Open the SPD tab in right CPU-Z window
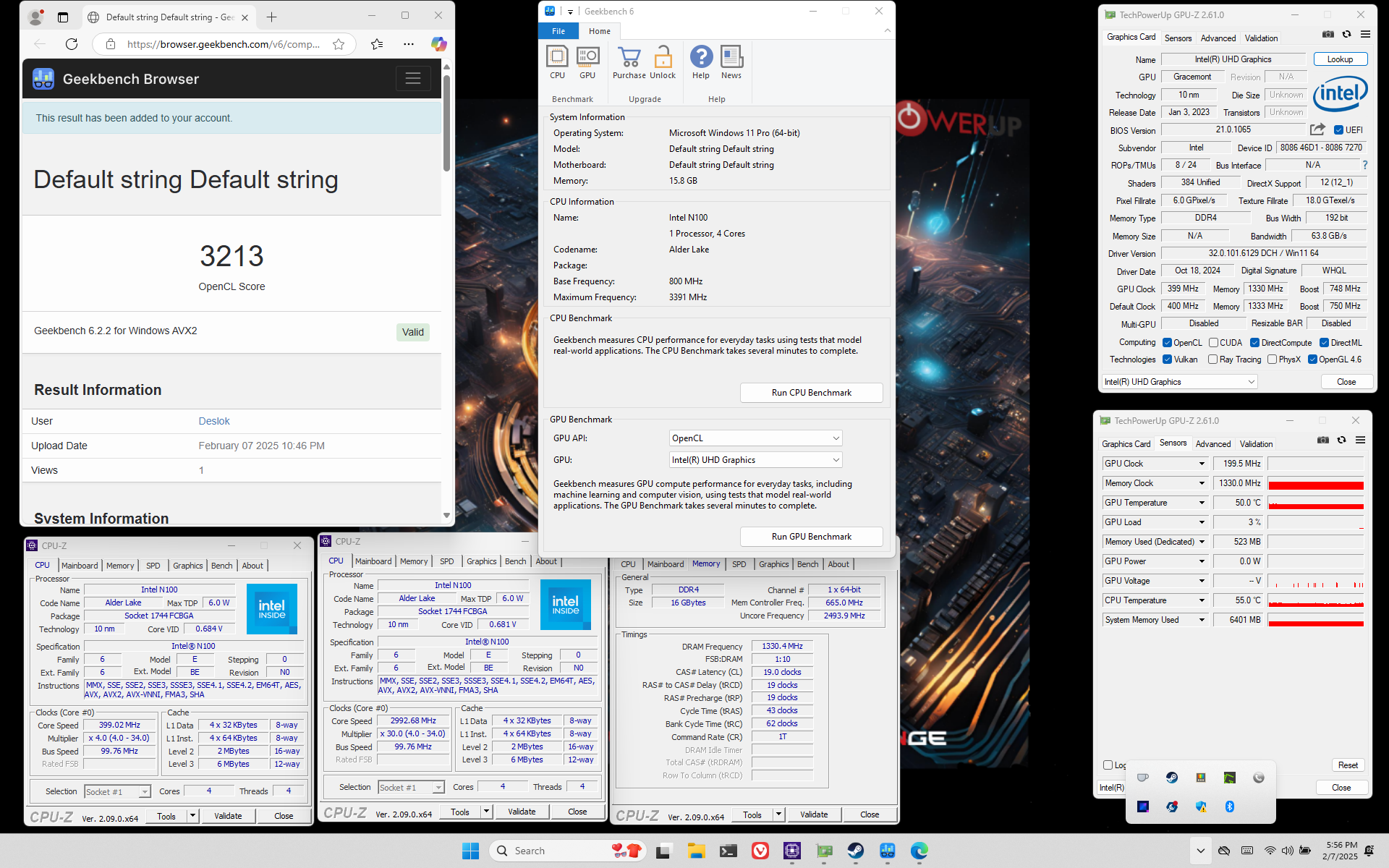 pos(739,564)
